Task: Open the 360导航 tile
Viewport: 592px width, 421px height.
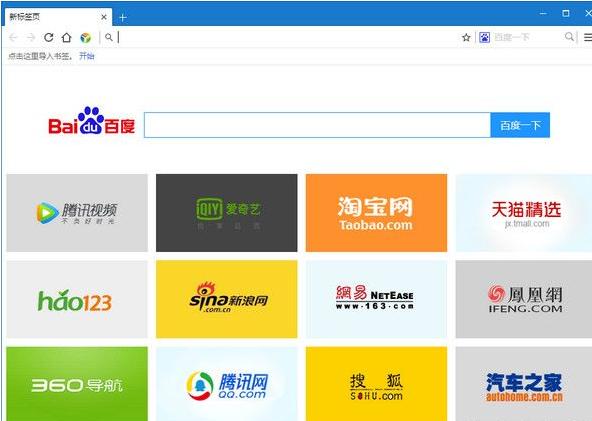Action: [77, 384]
